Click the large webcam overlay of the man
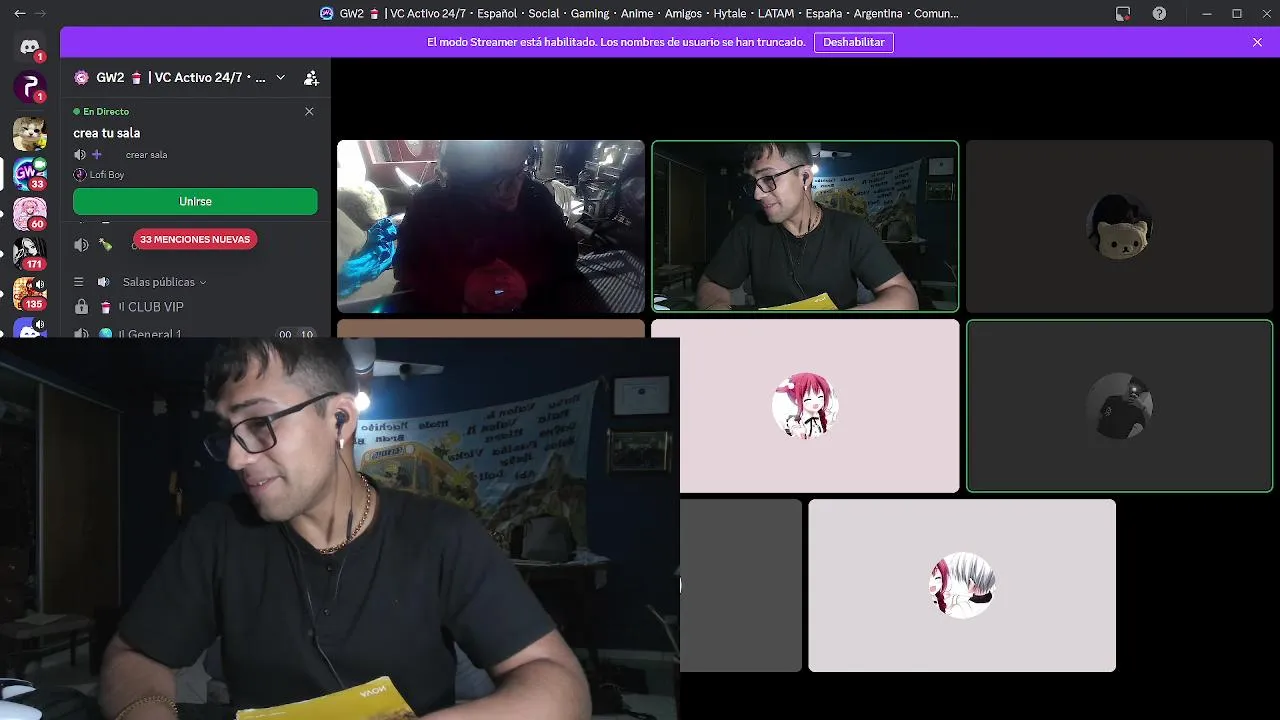1280x720 pixels. coord(340,529)
